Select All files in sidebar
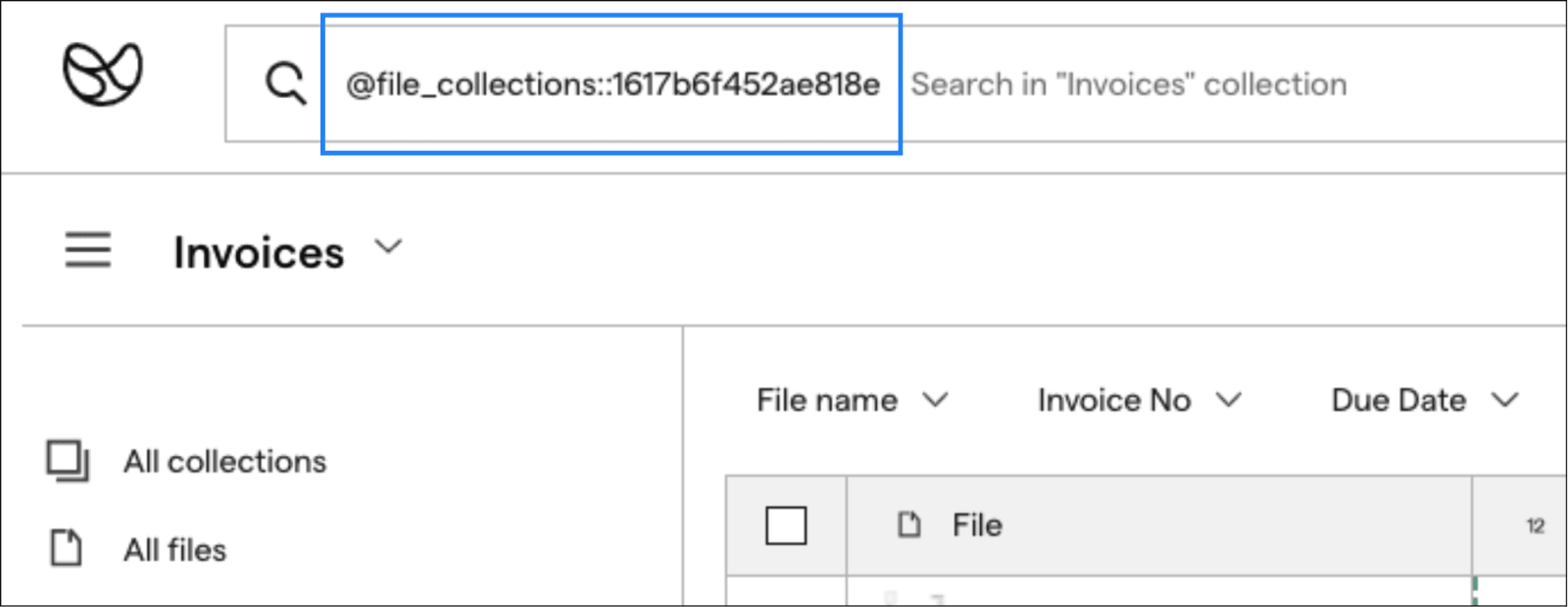Image resolution: width=1568 pixels, height=607 pixels. coord(174,550)
